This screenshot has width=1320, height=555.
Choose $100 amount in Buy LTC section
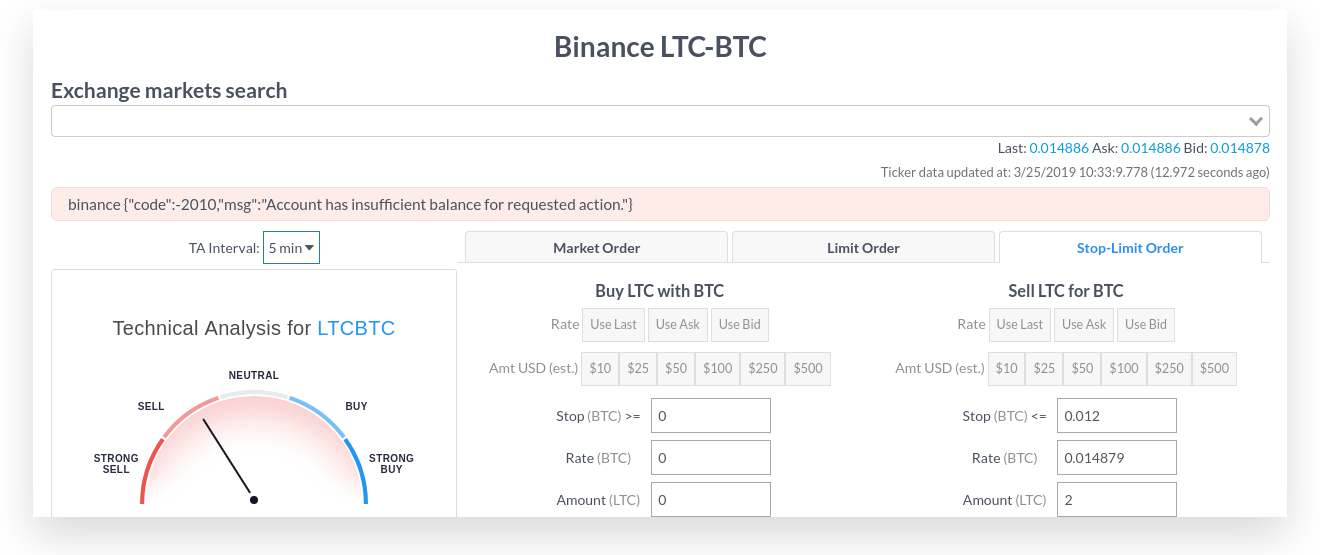pyautogui.click(x=717, y=368)
